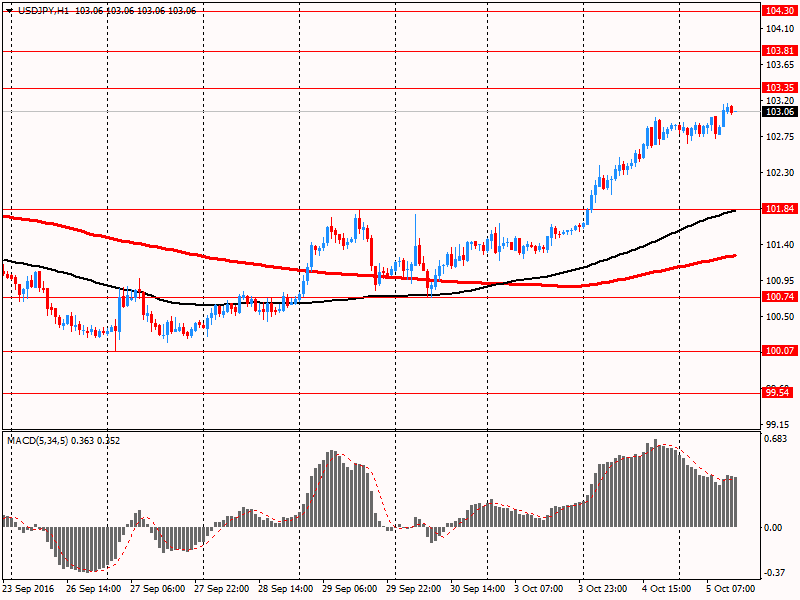800x600 pixels.
Task: Click the MACD scale value 0.00
Action: coord(773,528)
